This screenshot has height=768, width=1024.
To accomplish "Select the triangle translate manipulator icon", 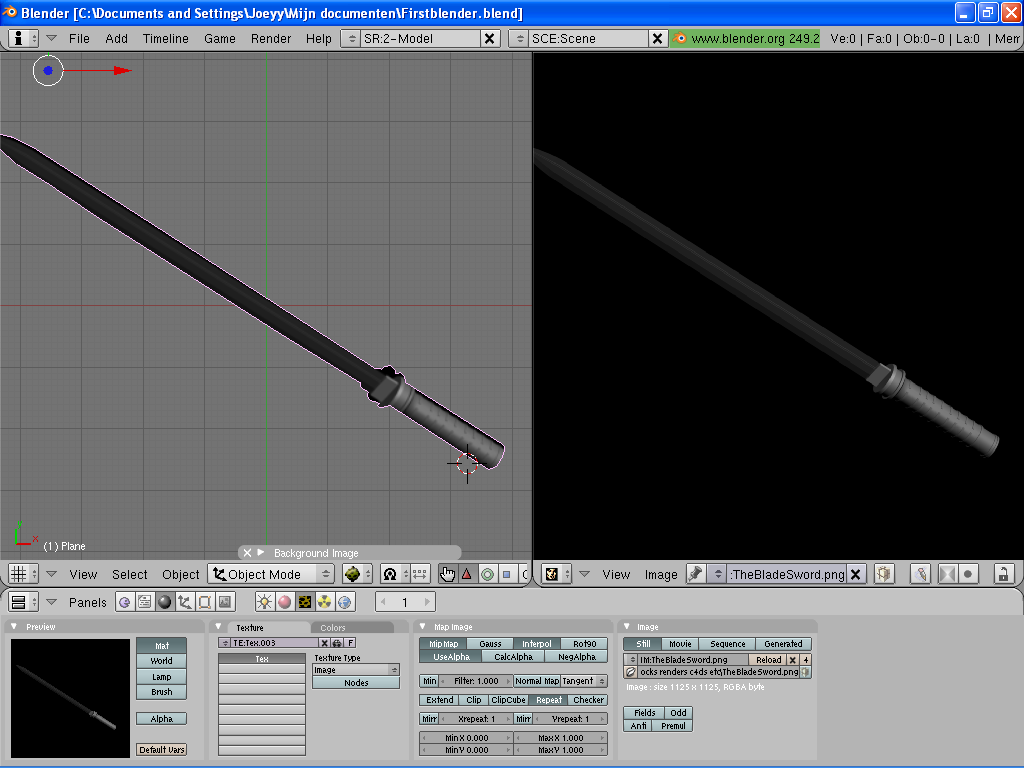I will 467,574.
